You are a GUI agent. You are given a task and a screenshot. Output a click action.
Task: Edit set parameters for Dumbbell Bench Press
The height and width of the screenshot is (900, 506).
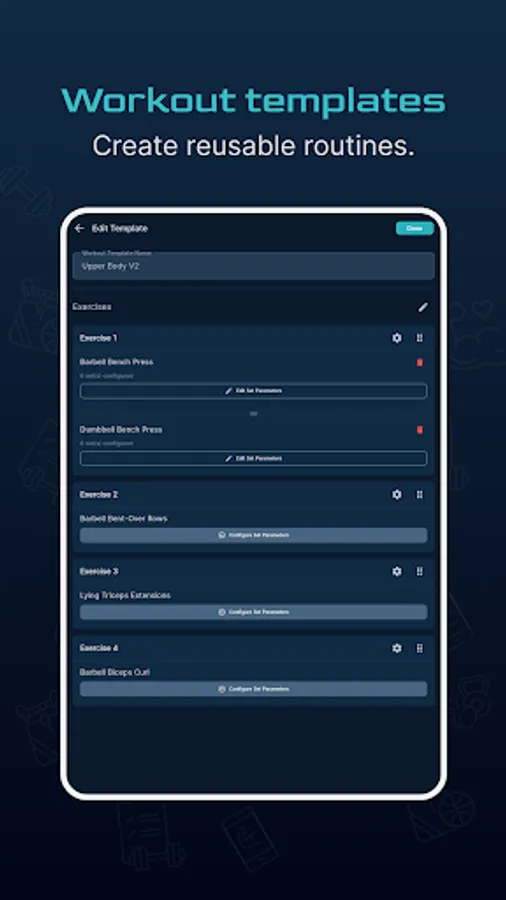[x=253, y=459]
